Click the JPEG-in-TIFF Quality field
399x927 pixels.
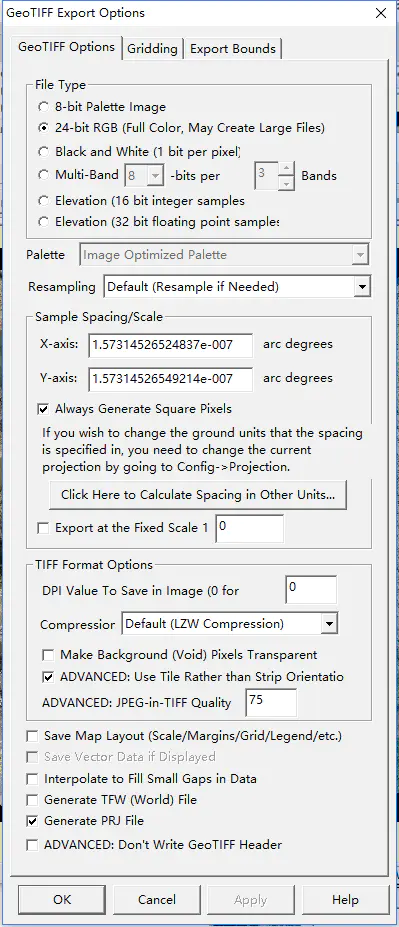tap(271, 703)
